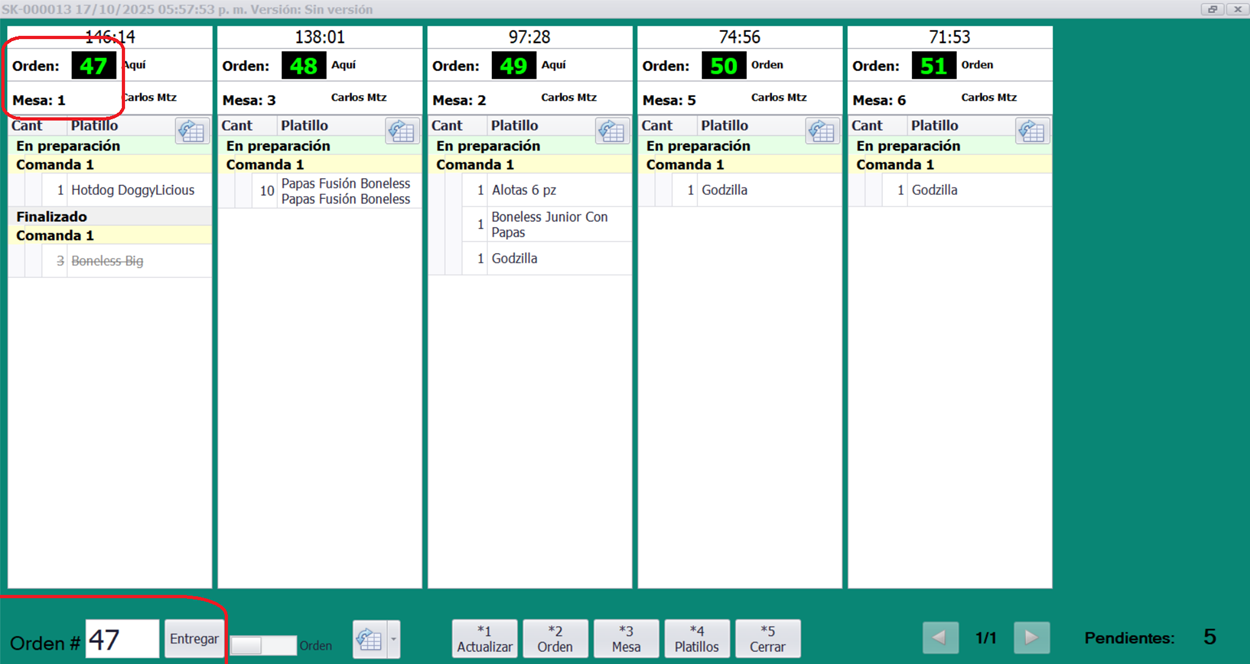Click the grid refresh icon on order 48
The height and width of the screenshot is (664, 1250).
(402, 131)
